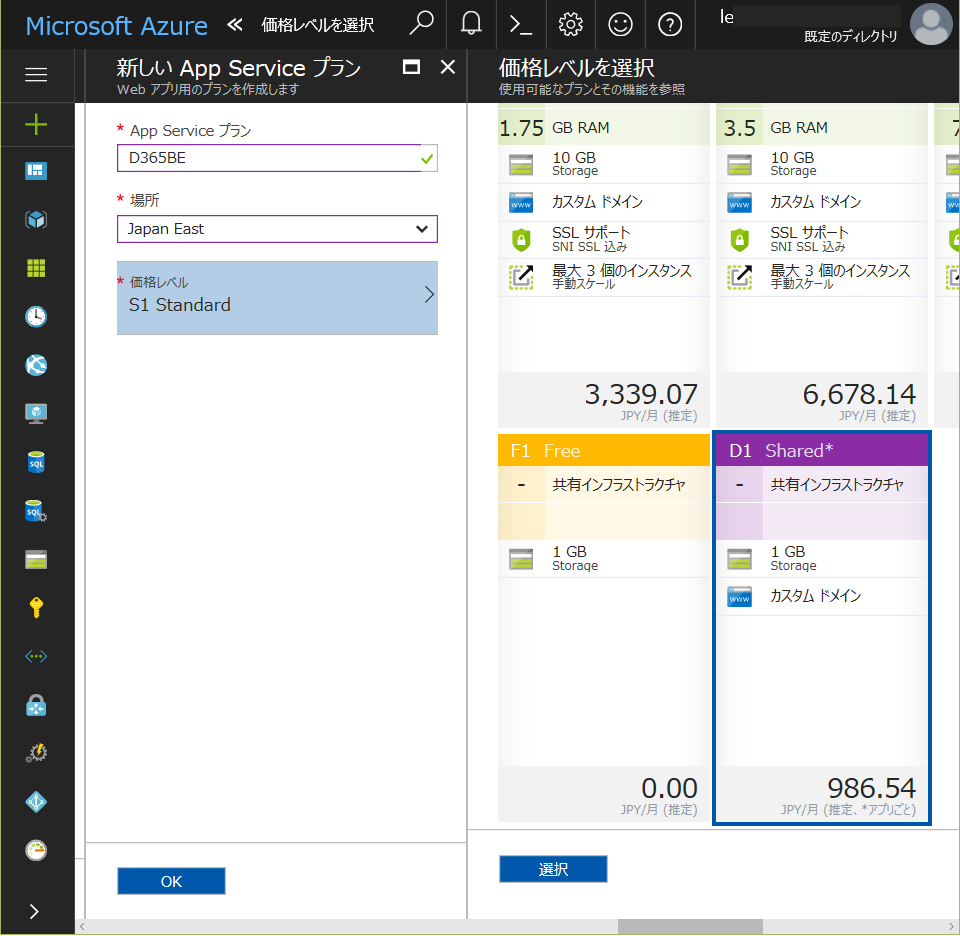Click the 6,678.14 monthly price

[x=859, y=394]
